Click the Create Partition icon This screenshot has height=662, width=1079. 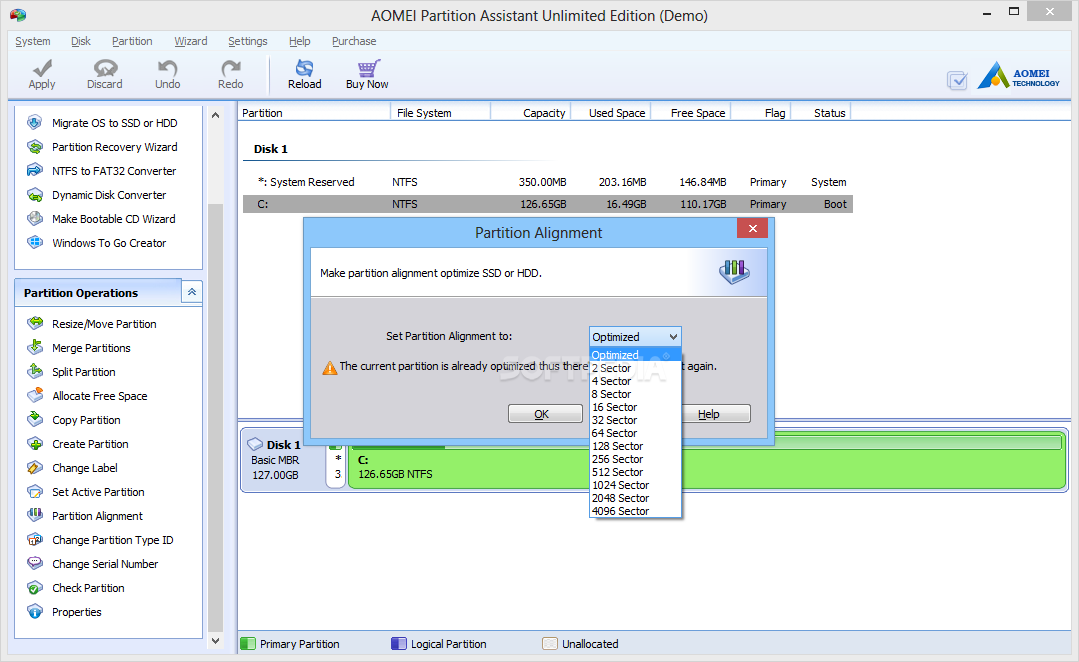[34, 443]
